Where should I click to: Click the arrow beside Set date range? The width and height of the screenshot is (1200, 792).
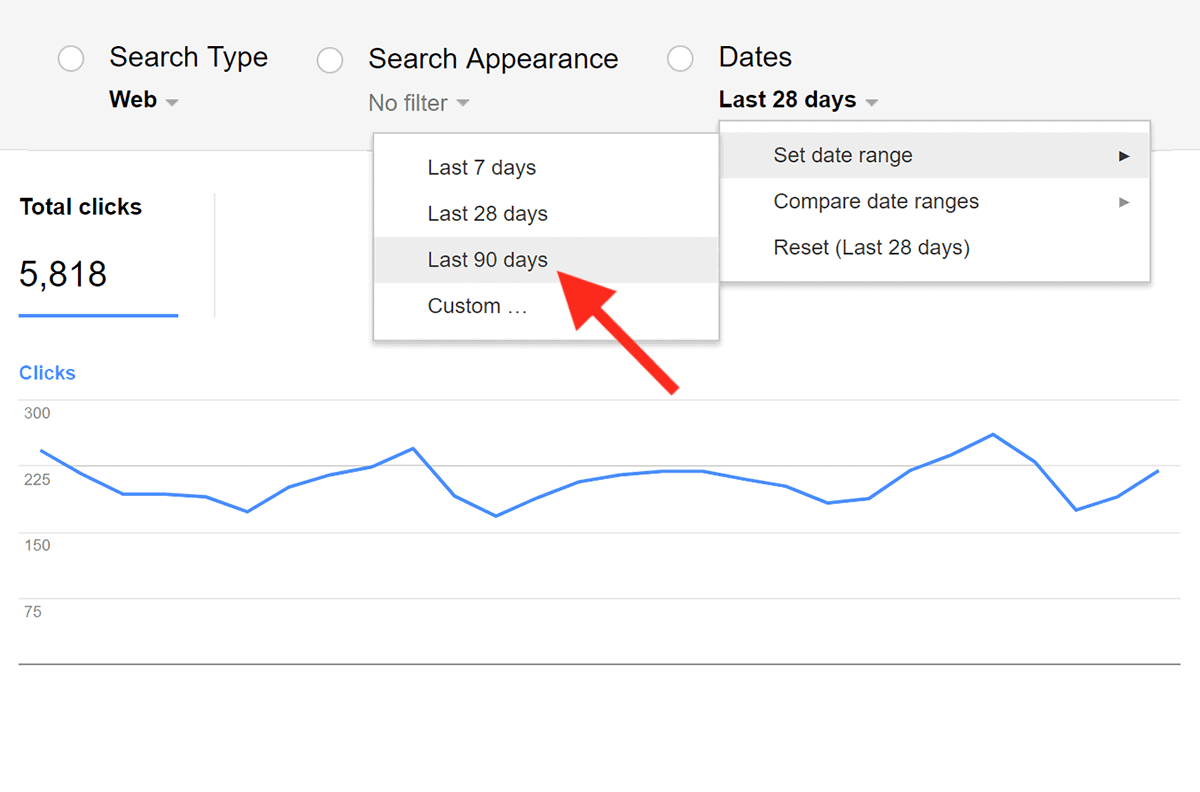pyautogui.click(x=1124, y=156)
